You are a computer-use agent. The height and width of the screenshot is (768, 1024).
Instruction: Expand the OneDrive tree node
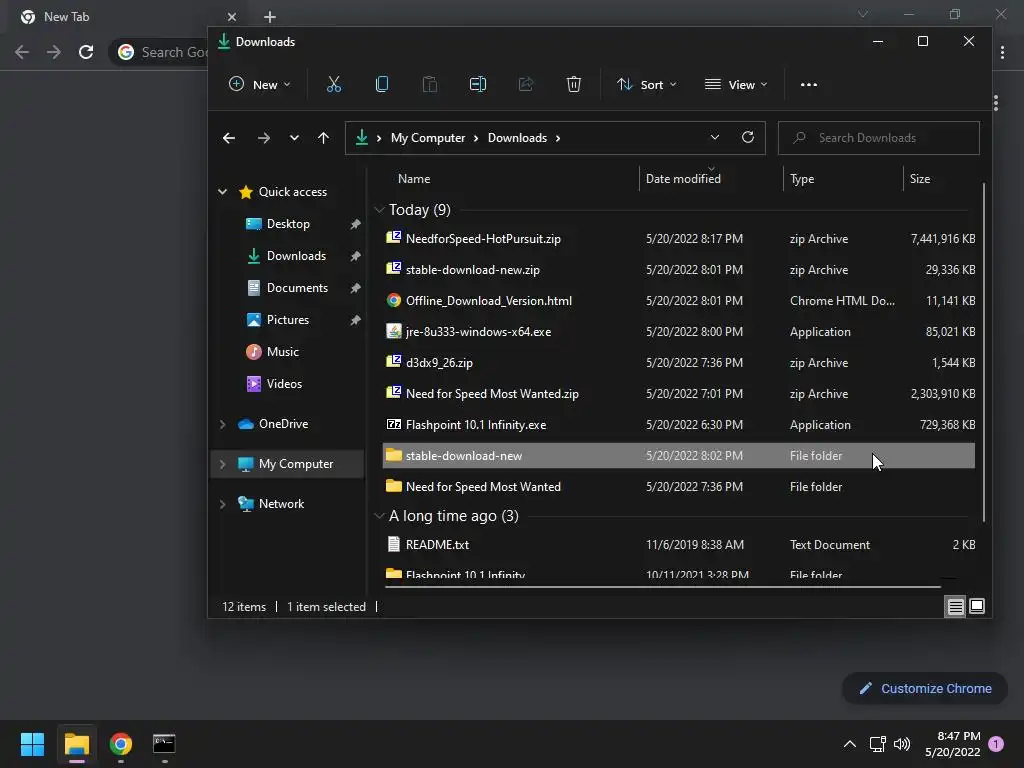point(222,424)
